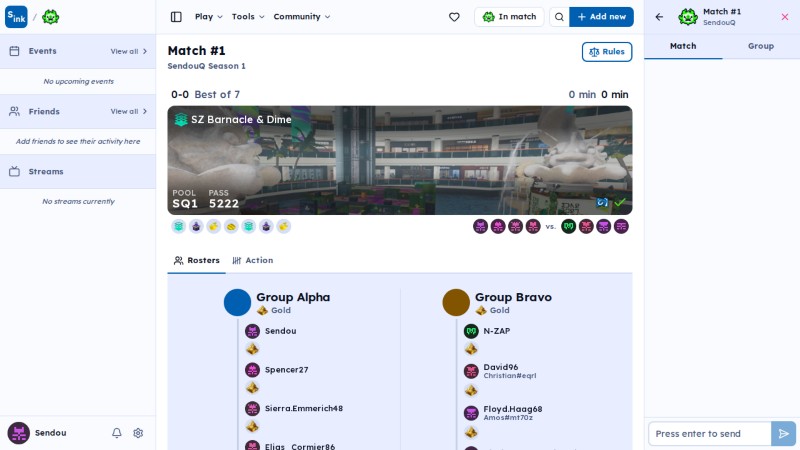Click the Friends people icon in the sidebar

(x=14, y=111)
